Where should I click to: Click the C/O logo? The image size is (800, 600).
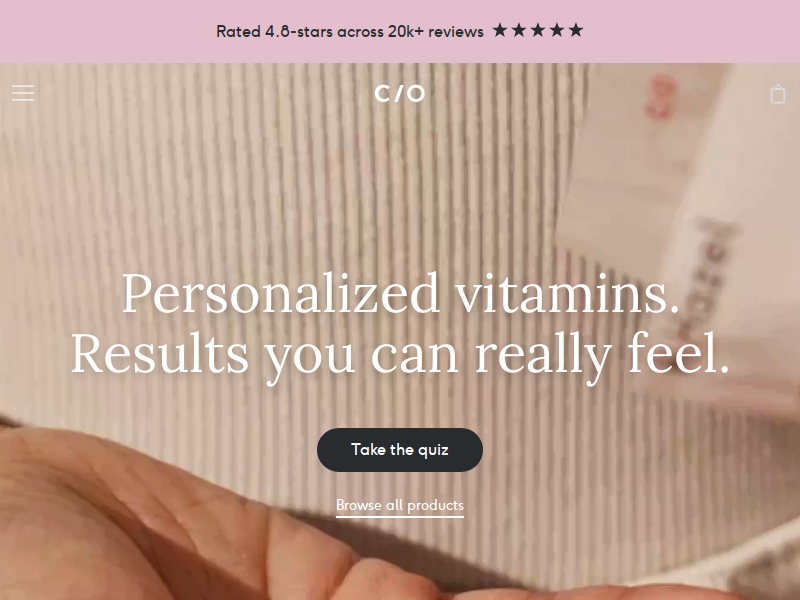(x=399, y=93)
